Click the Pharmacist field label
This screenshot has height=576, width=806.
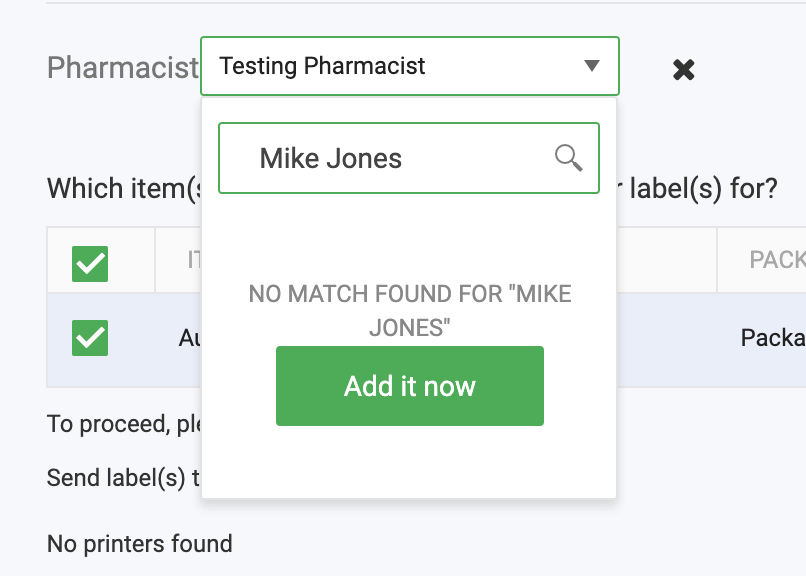click(122, 67)
